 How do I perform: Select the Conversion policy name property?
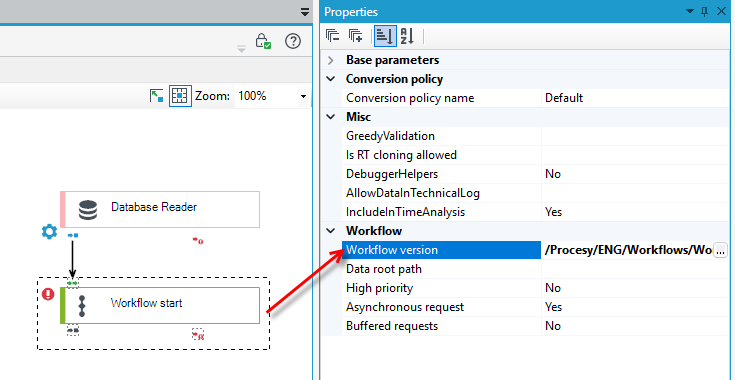point(442,98)
